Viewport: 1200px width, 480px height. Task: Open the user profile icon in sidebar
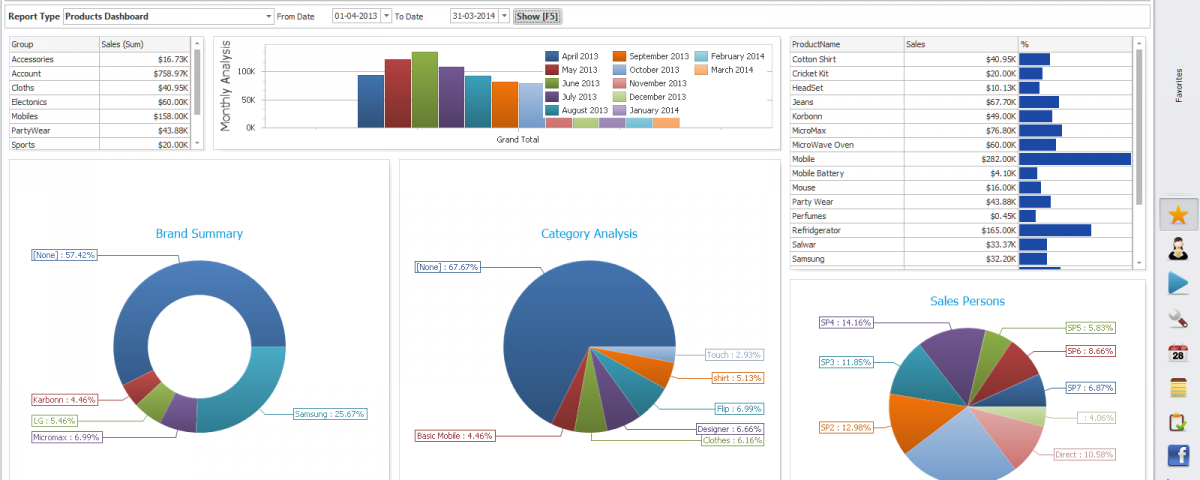coord(1178,249)
